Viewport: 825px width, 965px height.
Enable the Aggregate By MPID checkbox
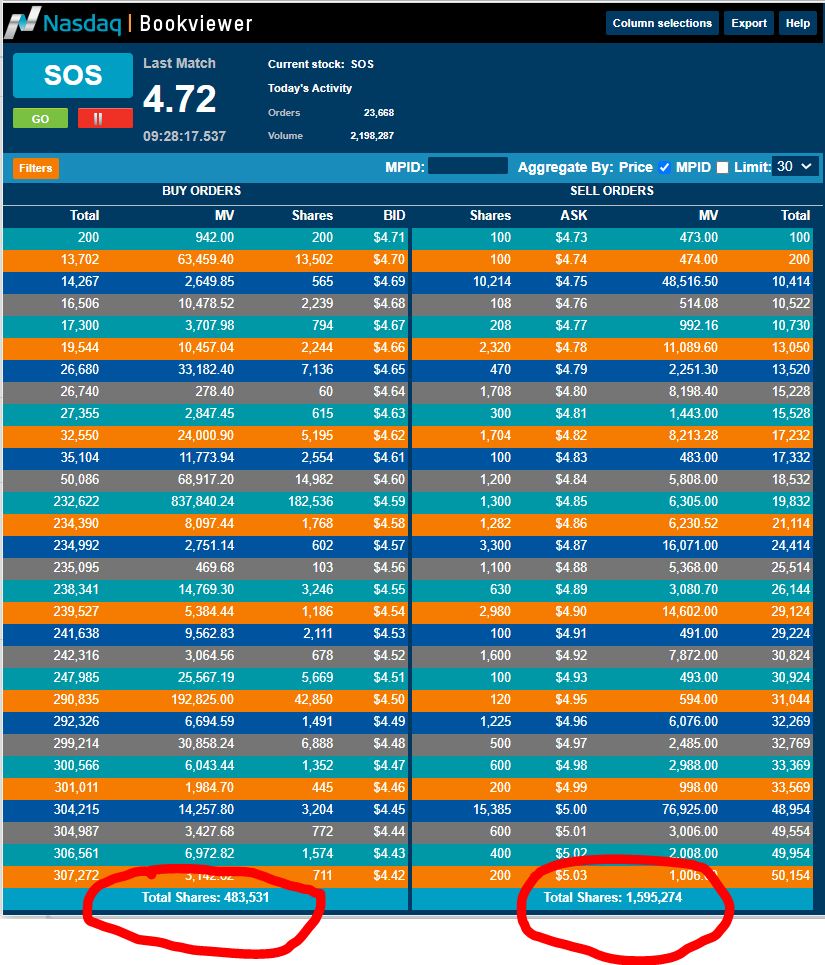pos(722,167)
